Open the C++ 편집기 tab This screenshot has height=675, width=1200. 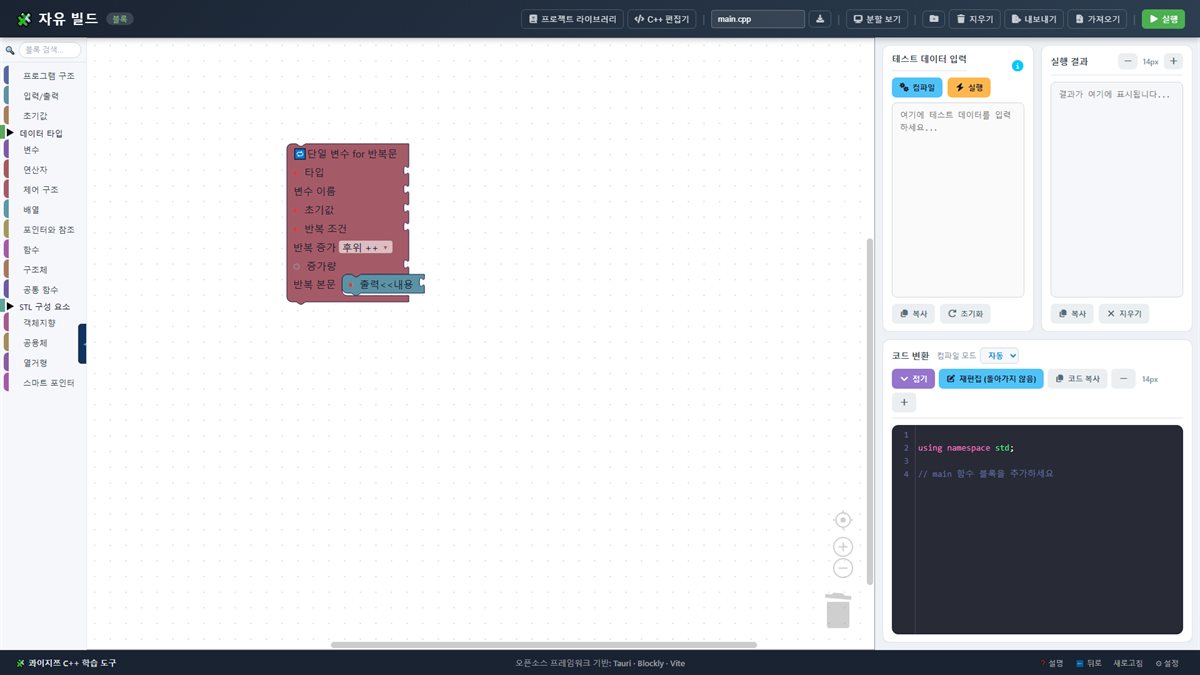coord(662,19)
